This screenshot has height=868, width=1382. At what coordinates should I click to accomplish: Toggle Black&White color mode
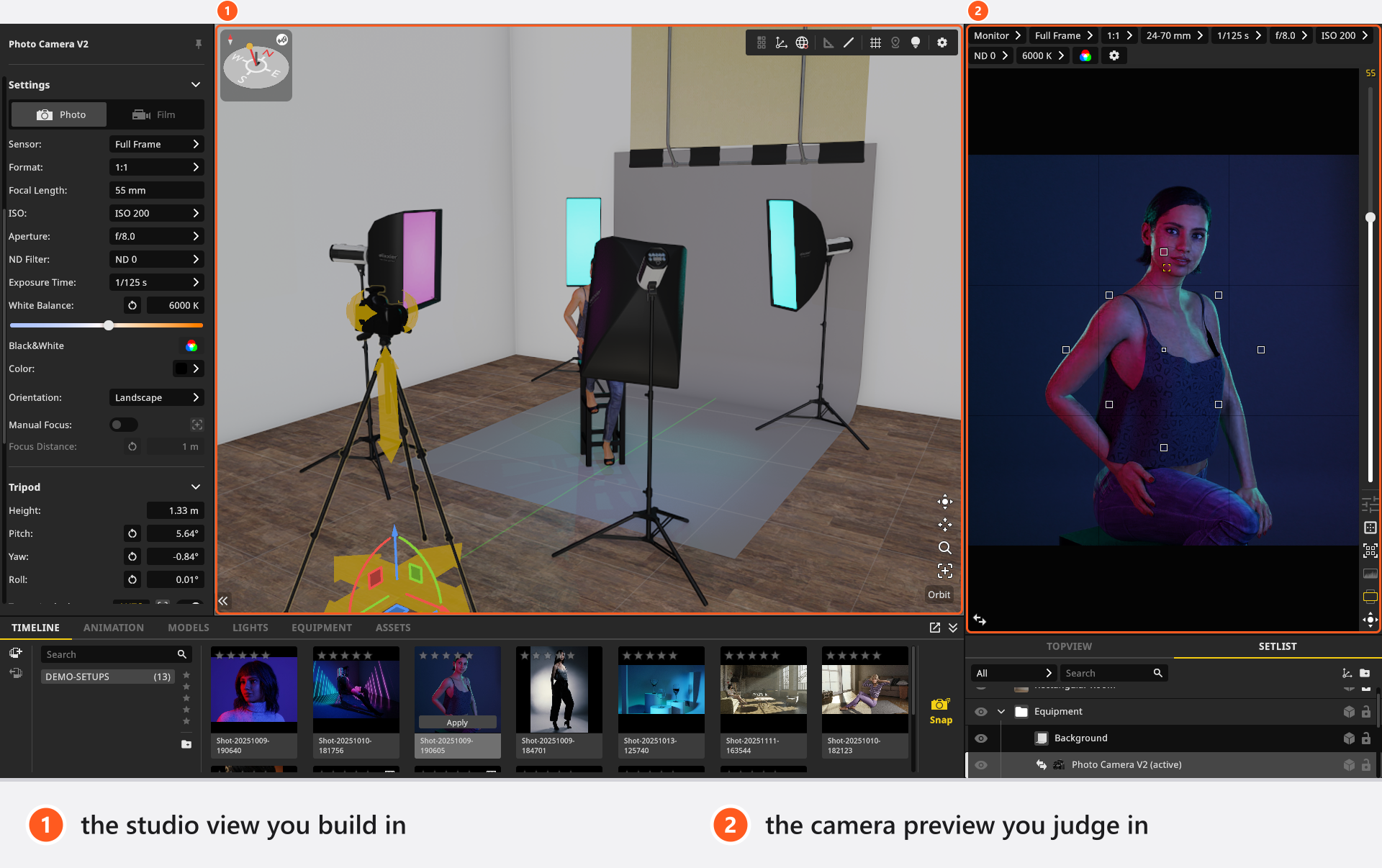pos(191,345)
